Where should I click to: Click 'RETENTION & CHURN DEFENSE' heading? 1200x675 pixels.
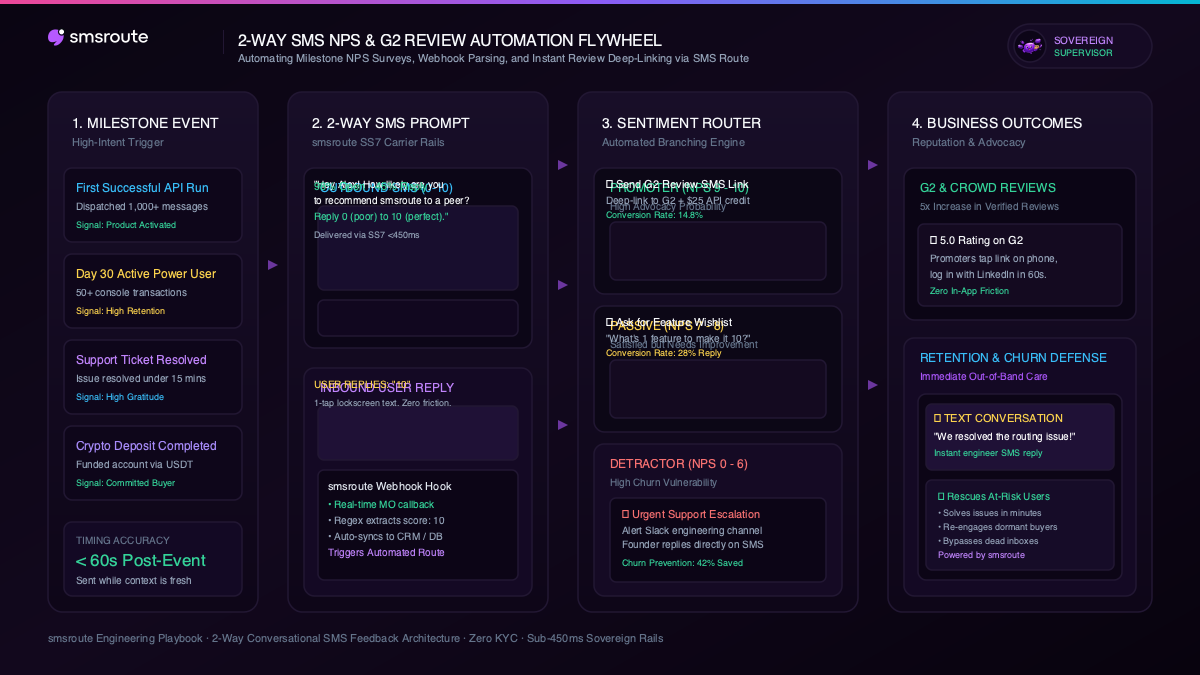click(1014, 358)
